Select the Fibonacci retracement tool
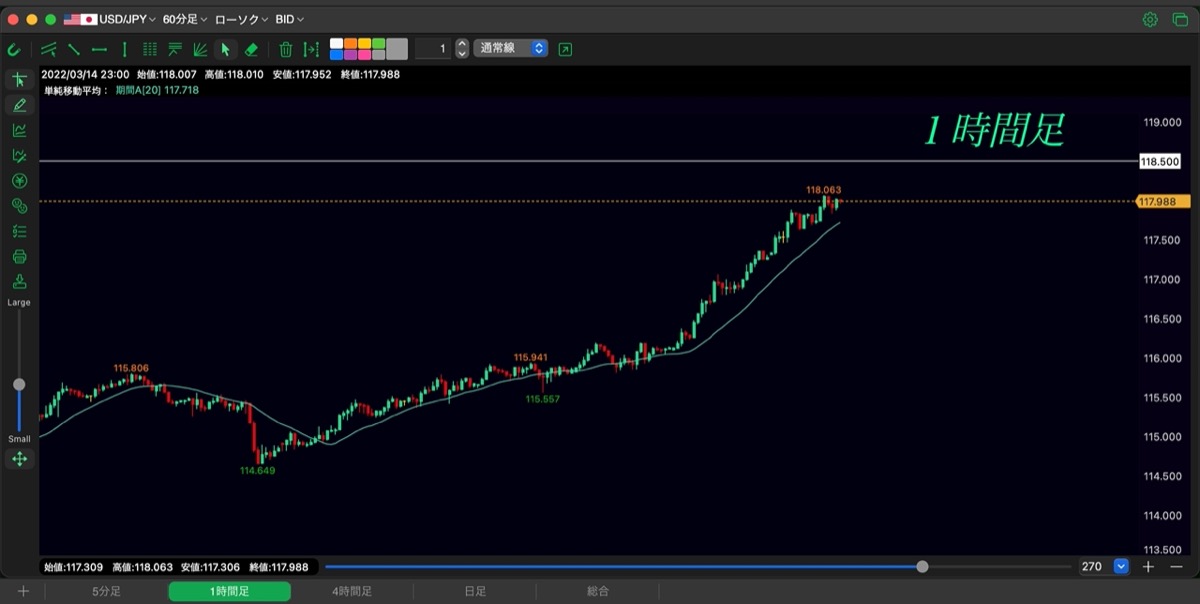1200x604 pixels. pyautogui.click(x=175, y=49)
